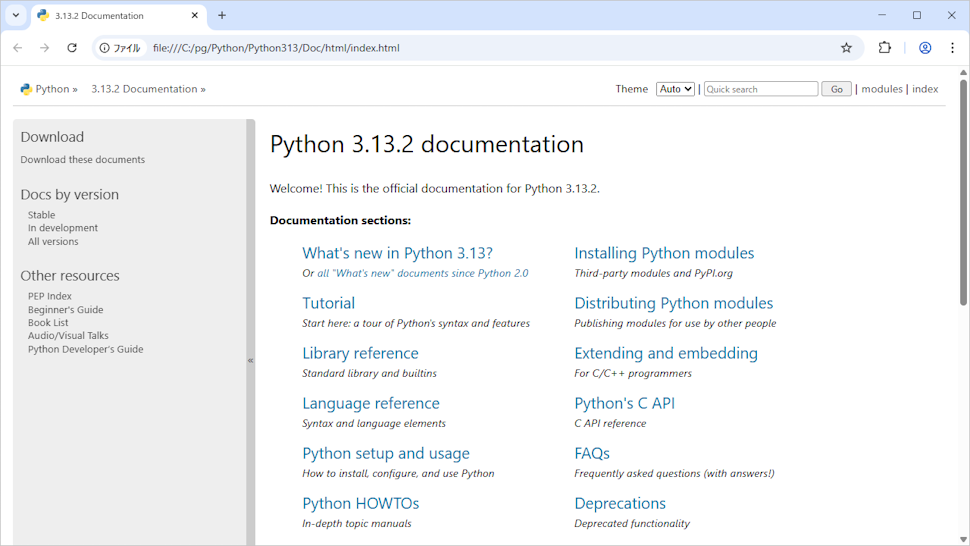Open a new tab with plus icon

[222, 15]
